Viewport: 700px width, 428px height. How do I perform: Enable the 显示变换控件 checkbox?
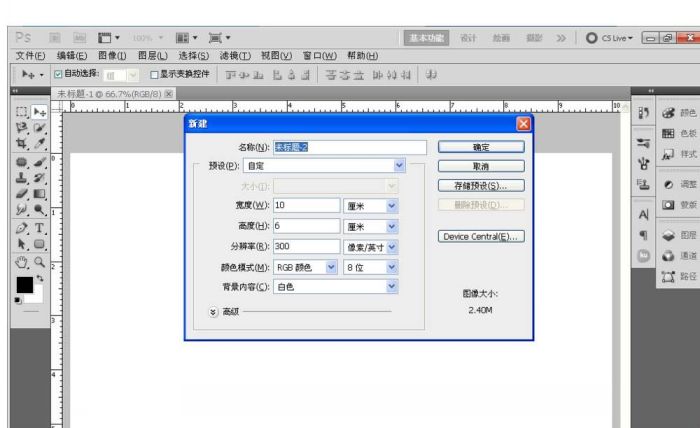click(154, 75)
